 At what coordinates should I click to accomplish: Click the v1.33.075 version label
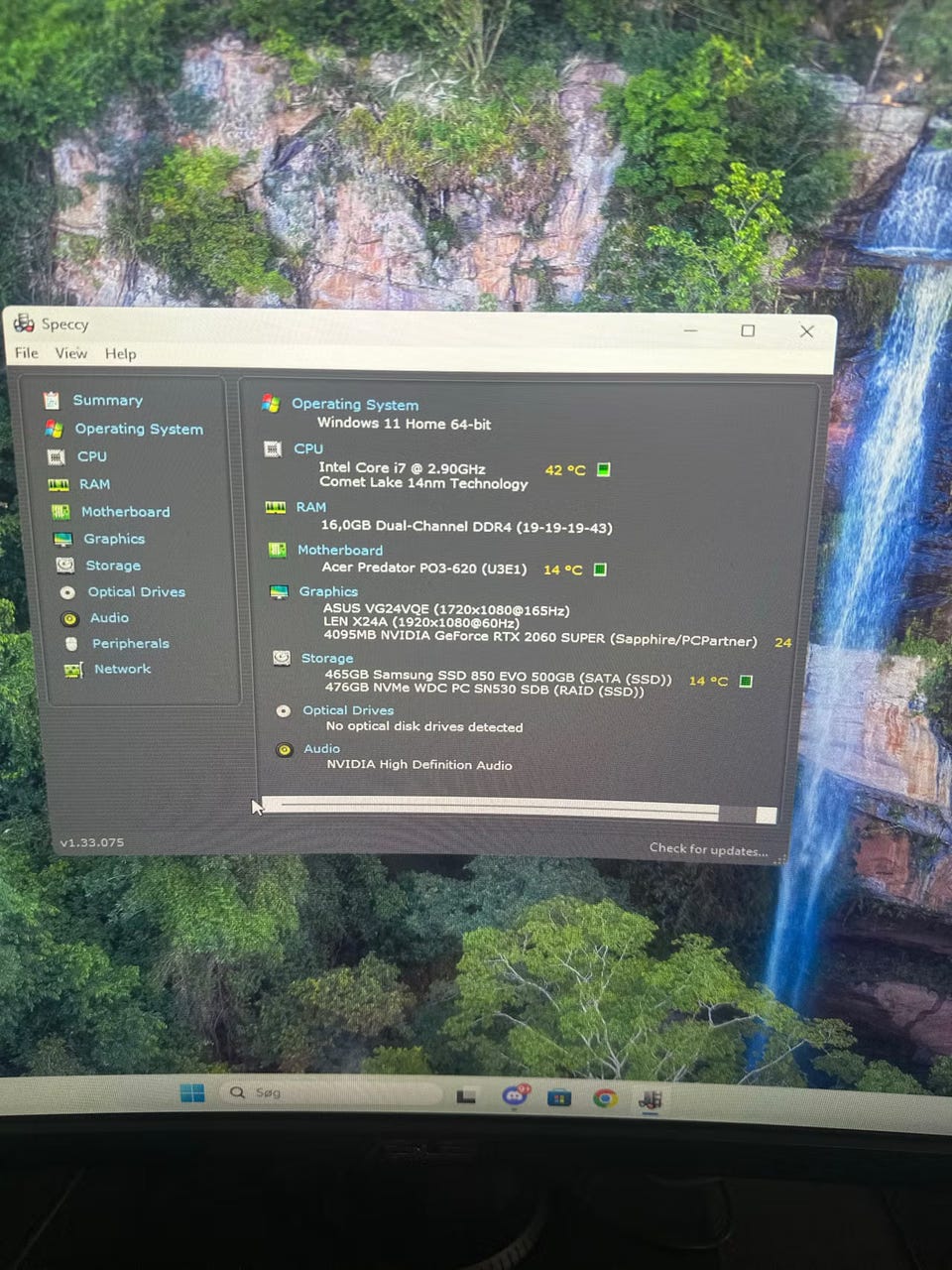[92, 842]
